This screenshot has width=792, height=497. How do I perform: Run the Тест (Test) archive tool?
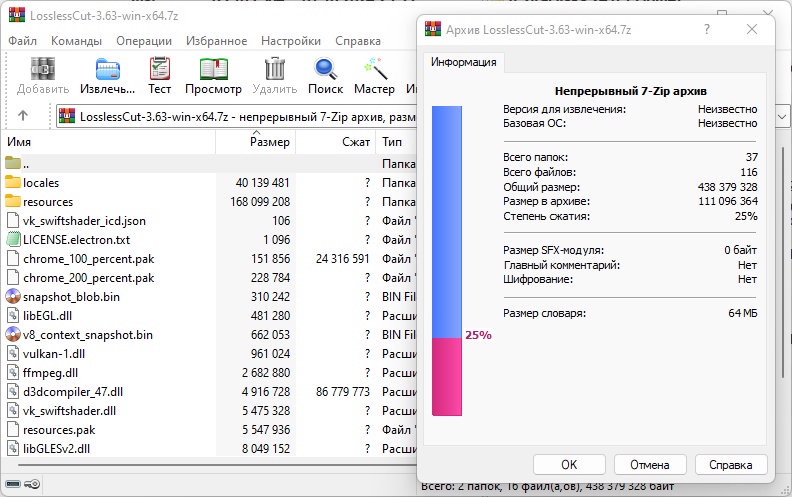pyautogui.click(x=160, y=69)
